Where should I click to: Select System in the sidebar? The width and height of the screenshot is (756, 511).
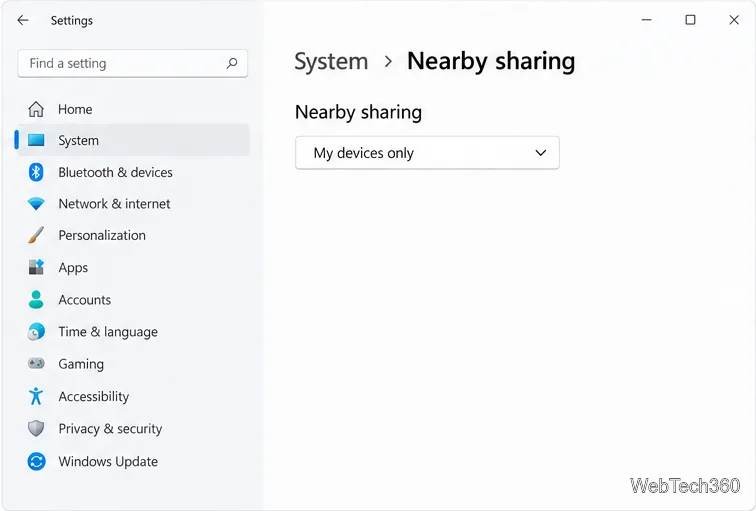pos(134,140)
